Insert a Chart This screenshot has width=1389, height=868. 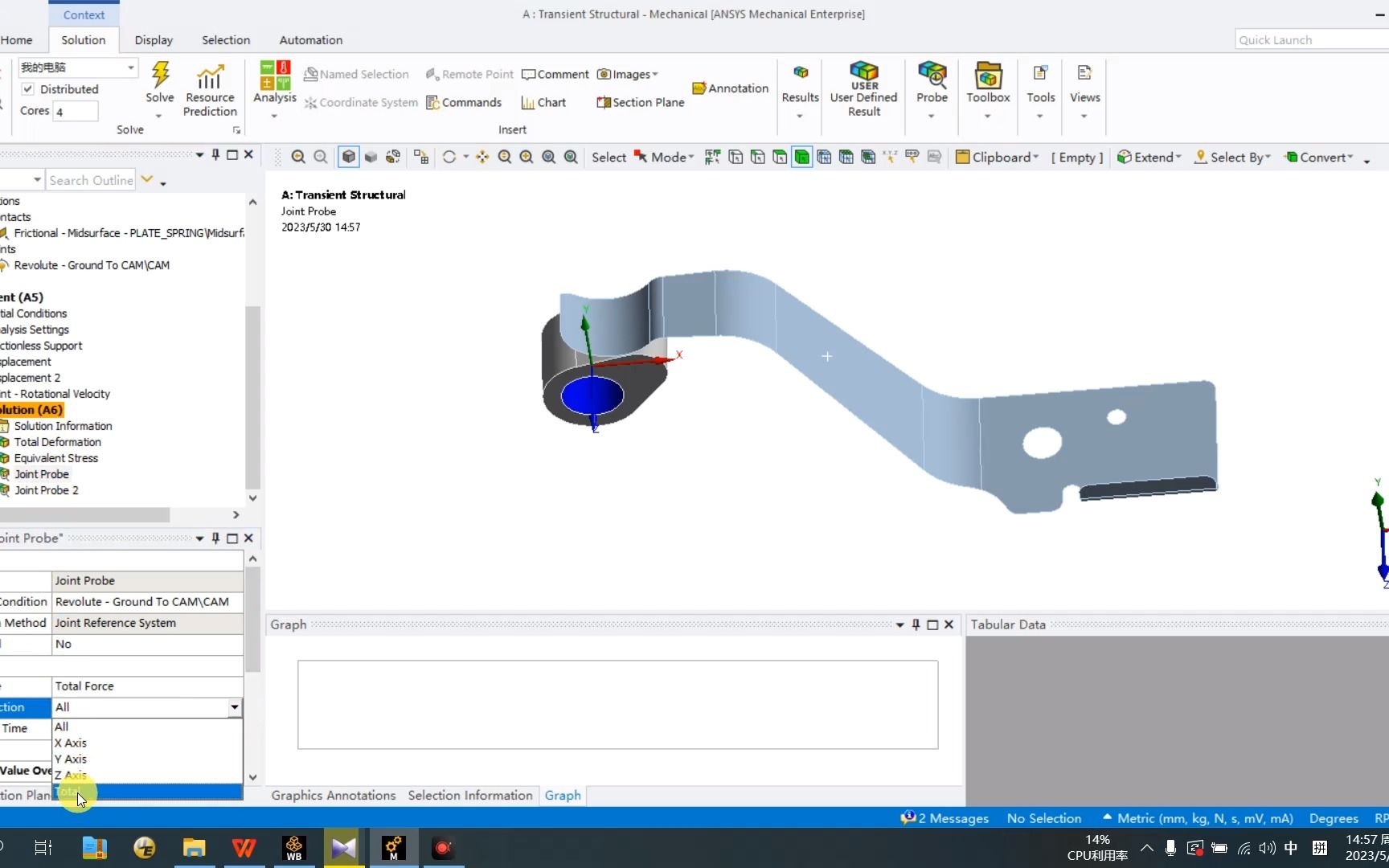pyautogui.click(x=543, y=102)
